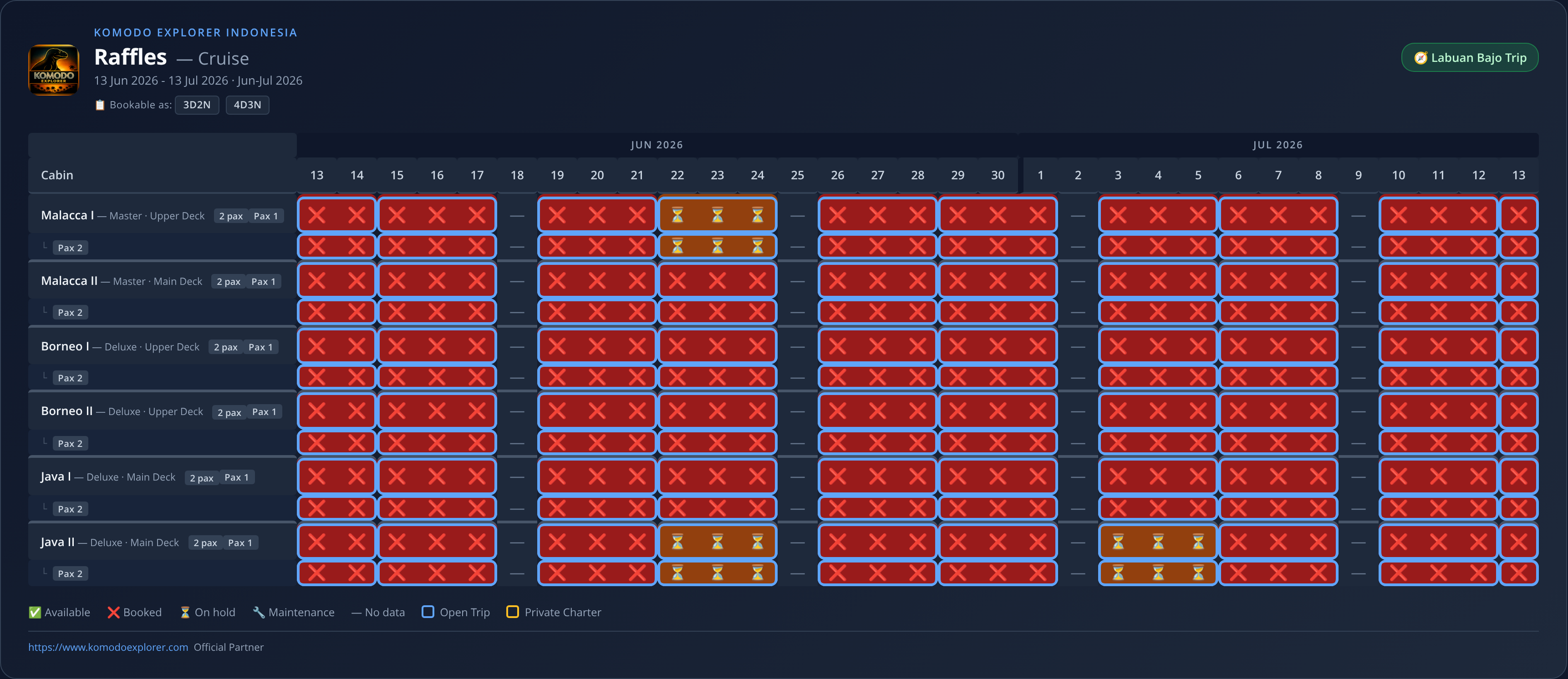The width and height of the screenshot is (1568, 679).
Task: Click the red Booked X in the legend
Action: (x=113, y=612)
